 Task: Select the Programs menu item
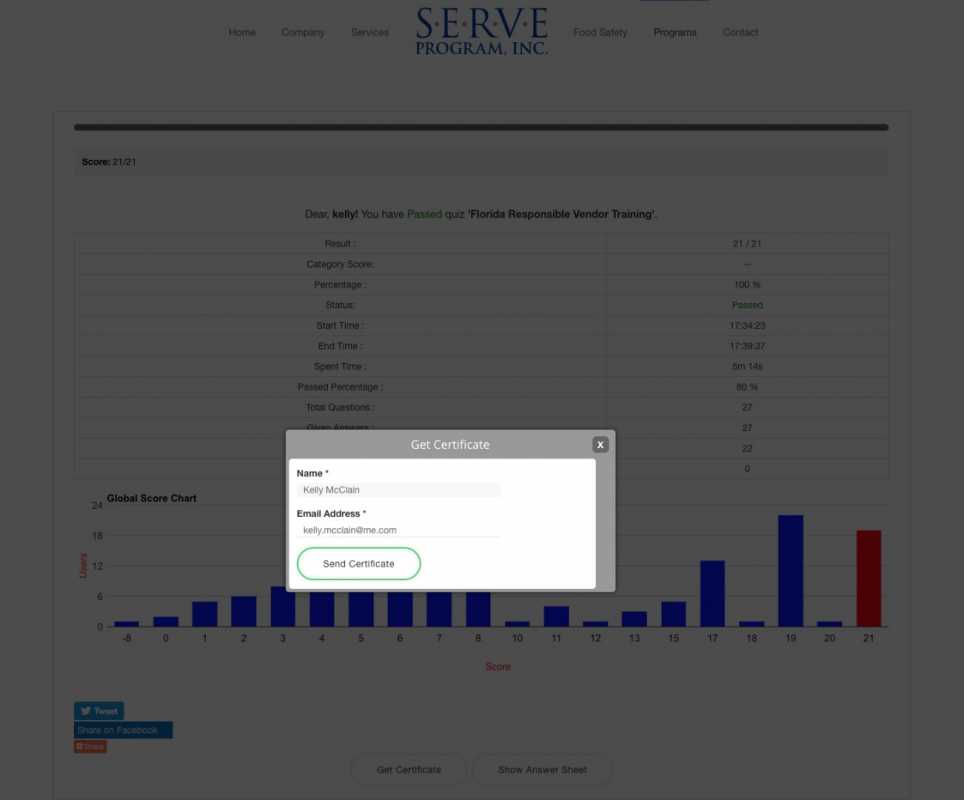click(x=675, y=32)
